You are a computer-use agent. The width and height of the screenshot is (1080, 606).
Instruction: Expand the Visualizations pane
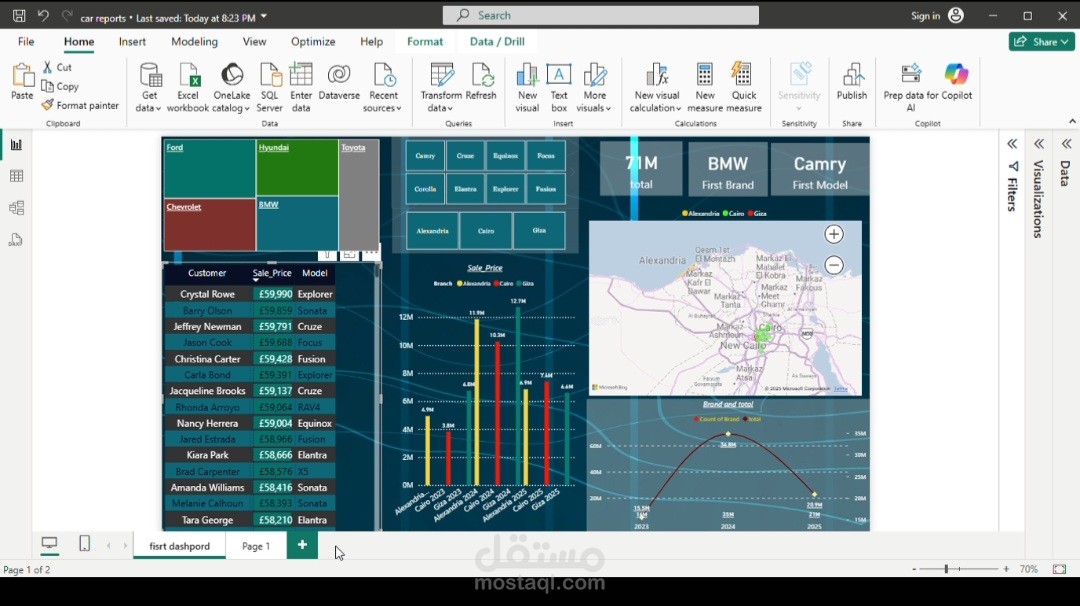(1039, 144)
